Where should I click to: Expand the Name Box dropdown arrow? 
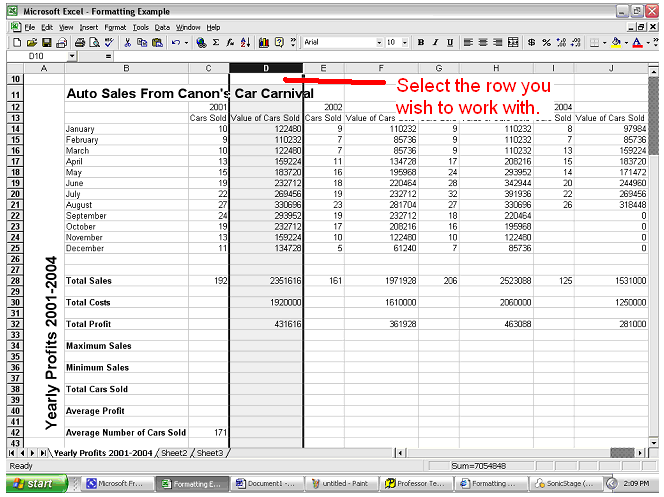(72, 57)
